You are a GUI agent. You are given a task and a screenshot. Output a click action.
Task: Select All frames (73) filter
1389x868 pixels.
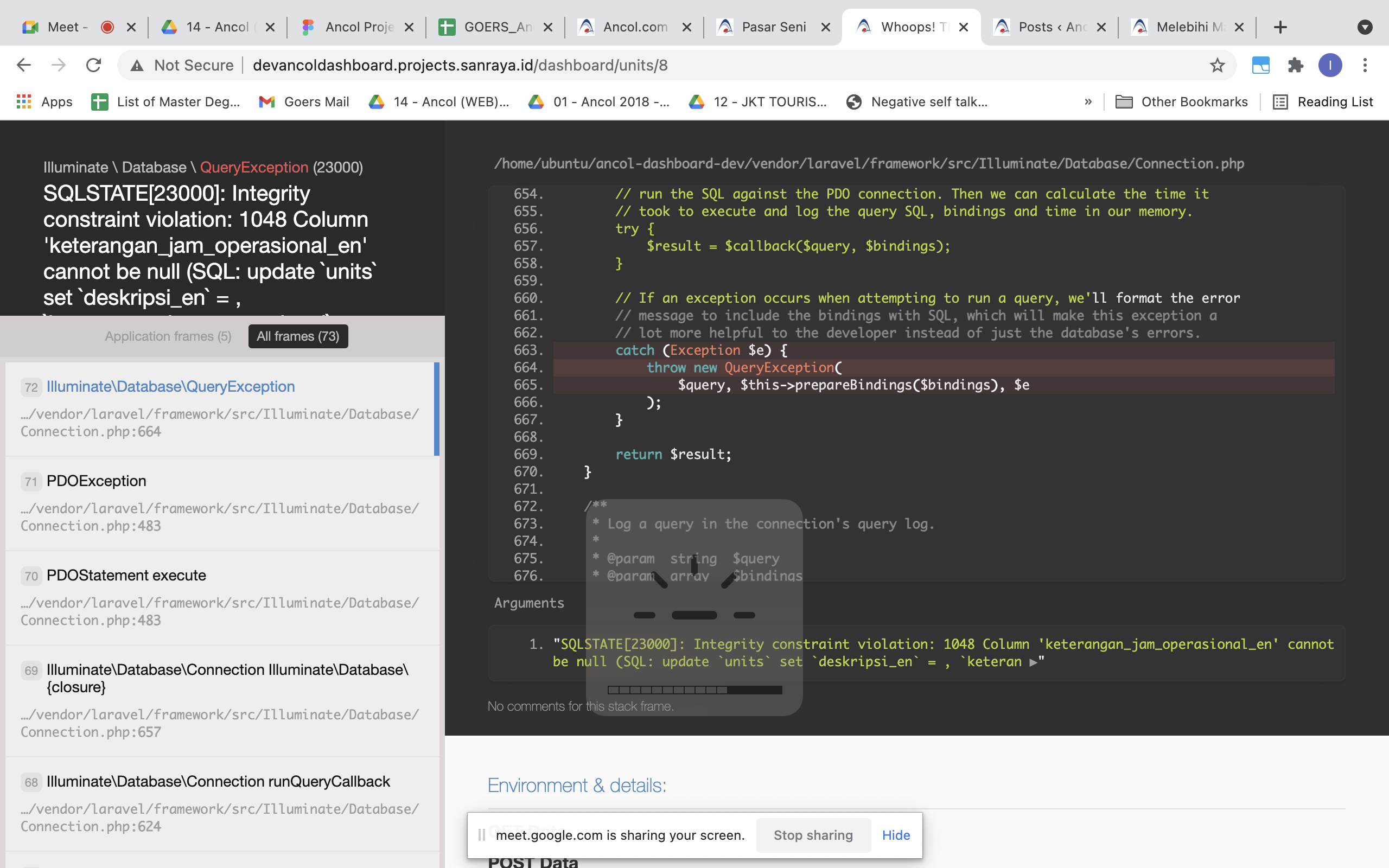coord(298,336)
